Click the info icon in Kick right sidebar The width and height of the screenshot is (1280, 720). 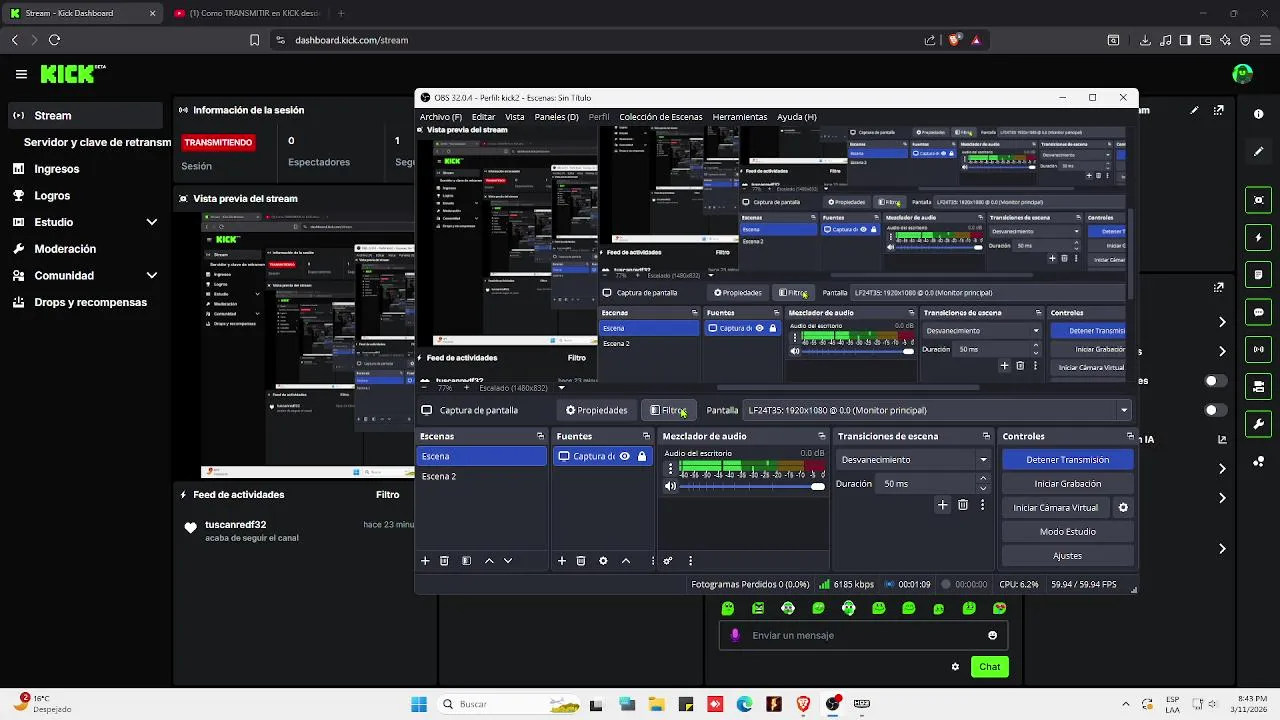pos(1259,114)
